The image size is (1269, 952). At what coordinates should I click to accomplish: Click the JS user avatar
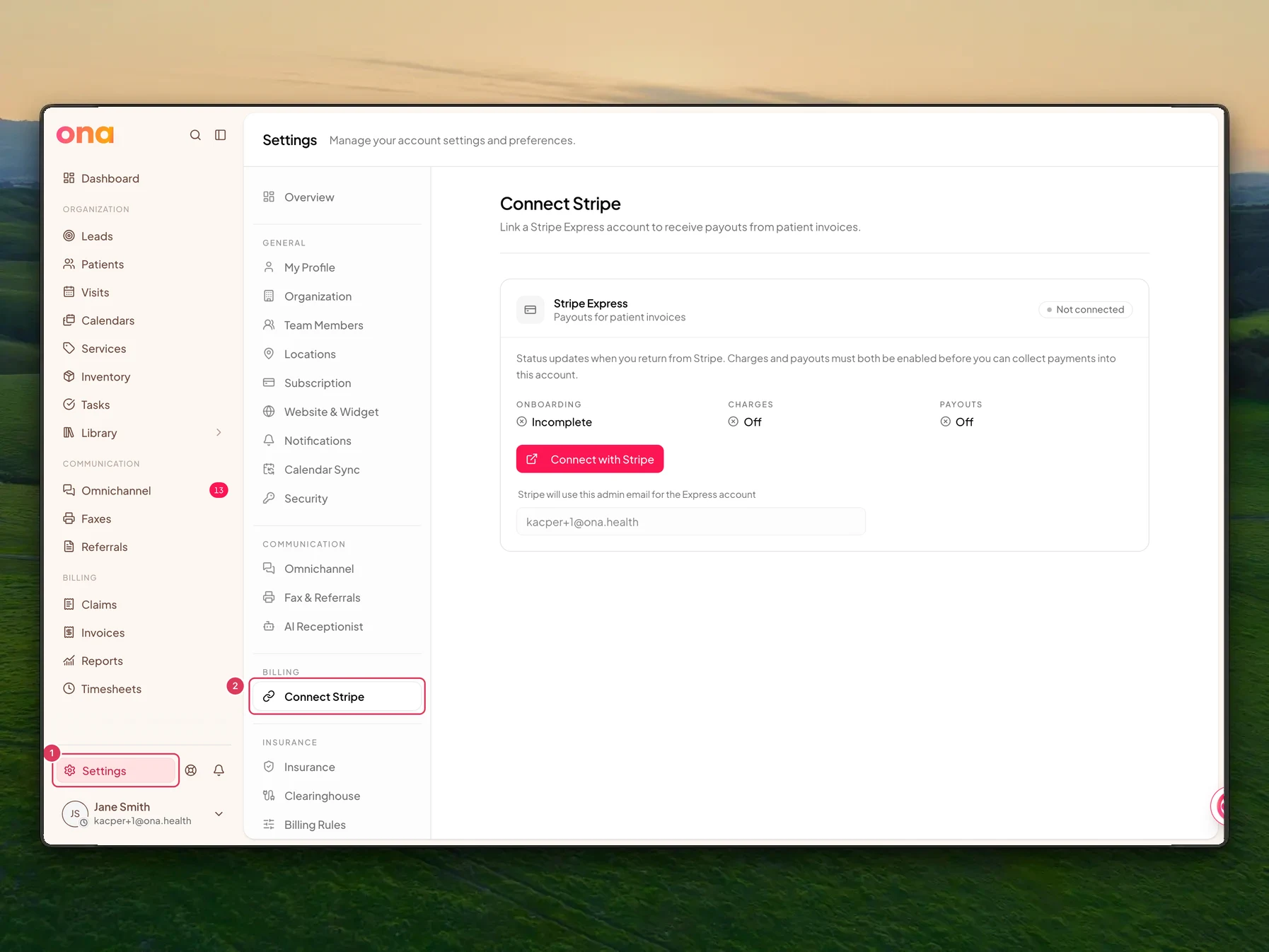point(75,814)
